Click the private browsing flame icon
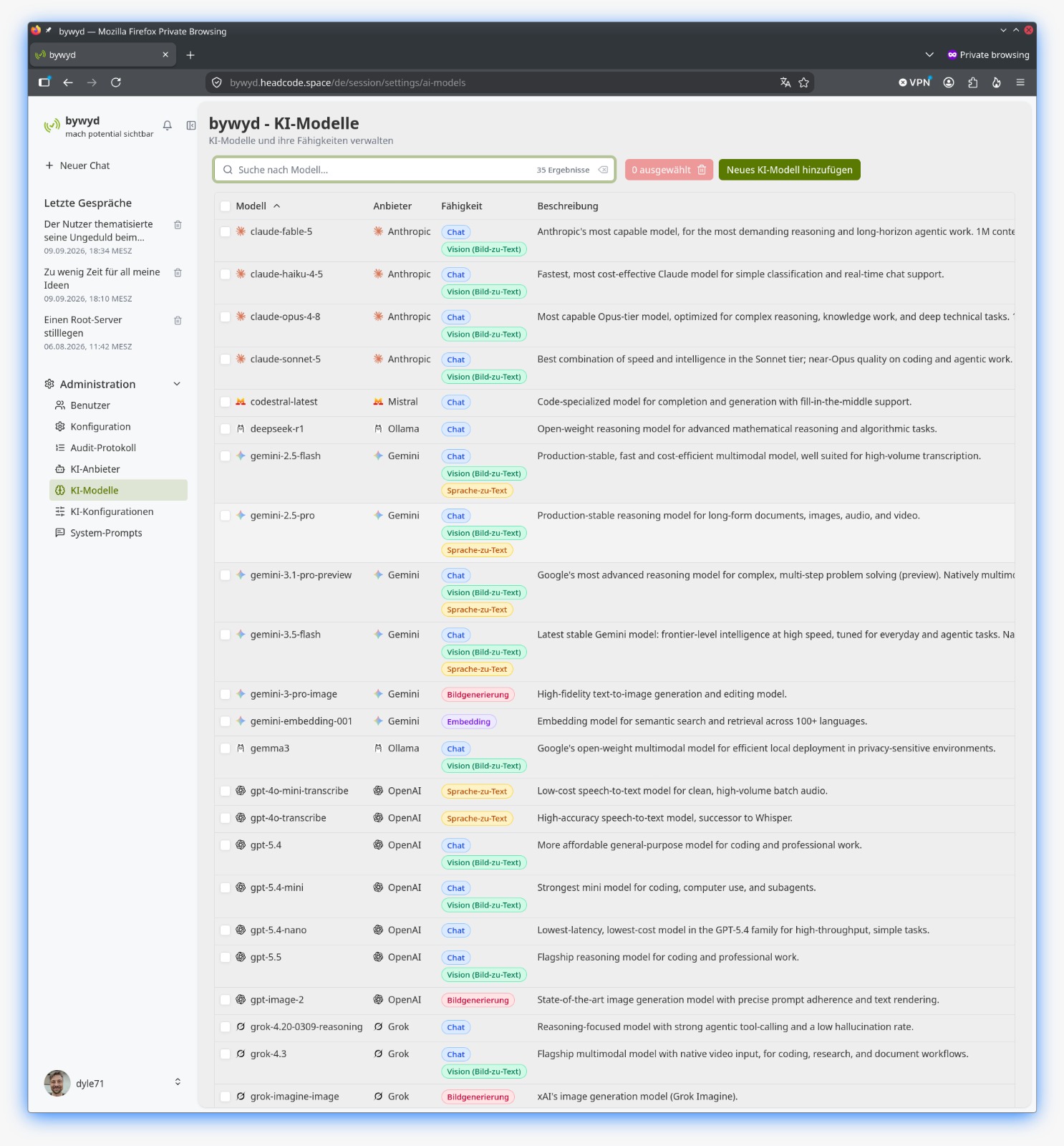Image resolution: width=1064 pixels, height=1146 pixels. tap(996, 82)
